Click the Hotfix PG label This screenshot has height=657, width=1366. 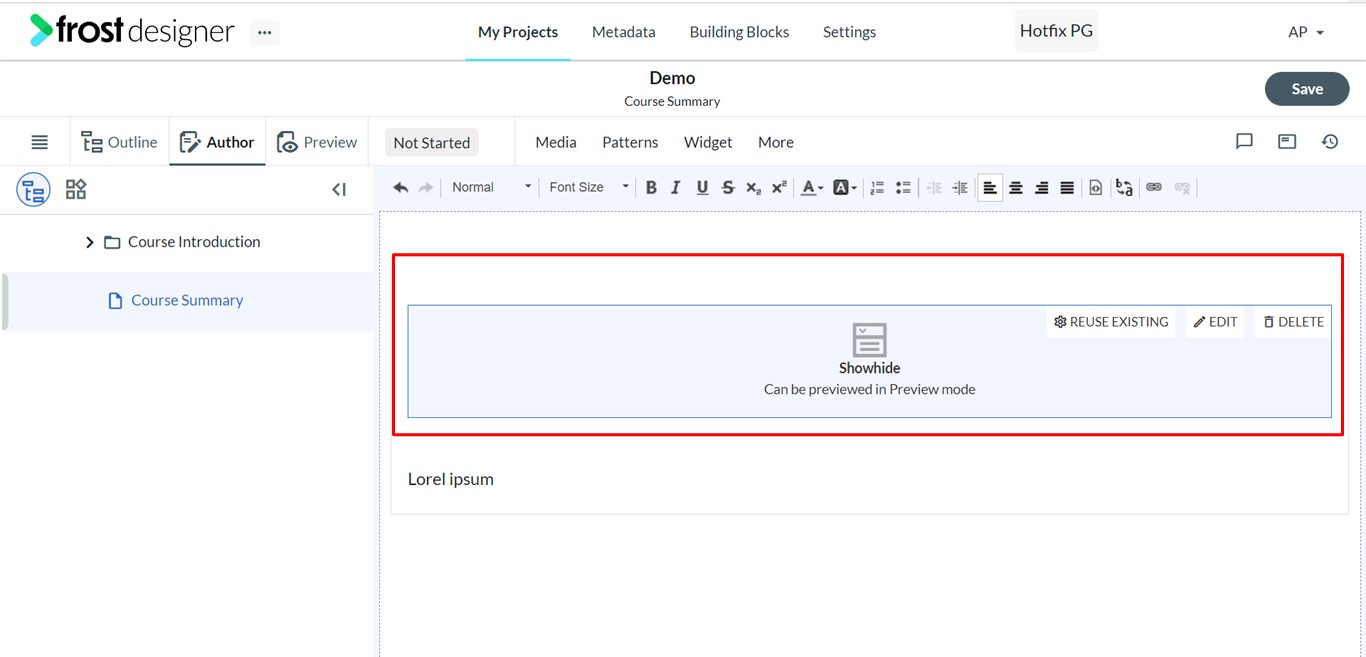click(x=1056, y=31)
